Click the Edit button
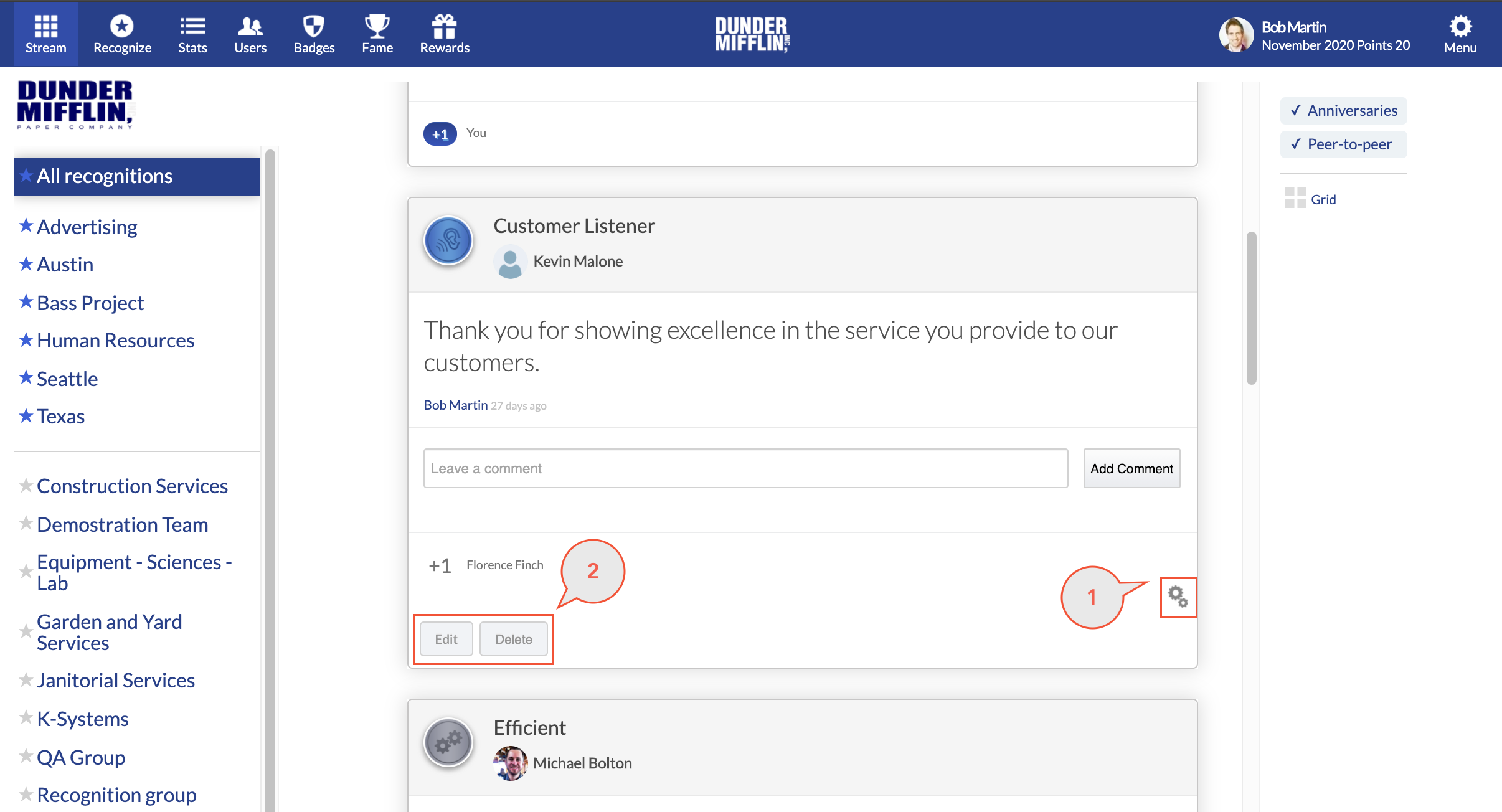This screenshot has height=812, width=1502. (x=446, y=640)
